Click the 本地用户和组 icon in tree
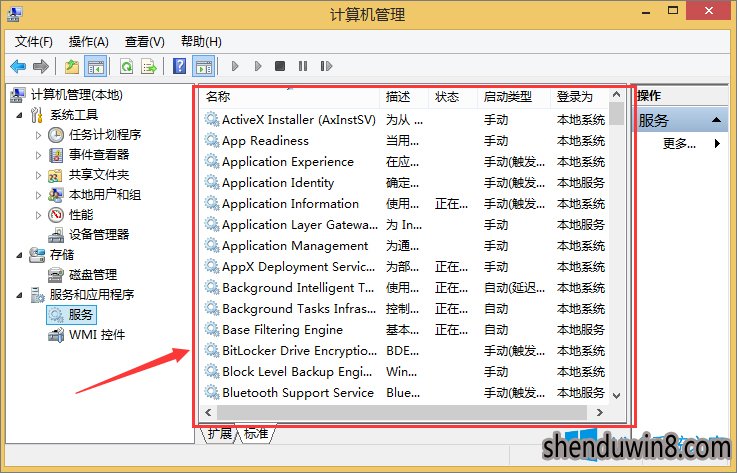 pos(56,195)
